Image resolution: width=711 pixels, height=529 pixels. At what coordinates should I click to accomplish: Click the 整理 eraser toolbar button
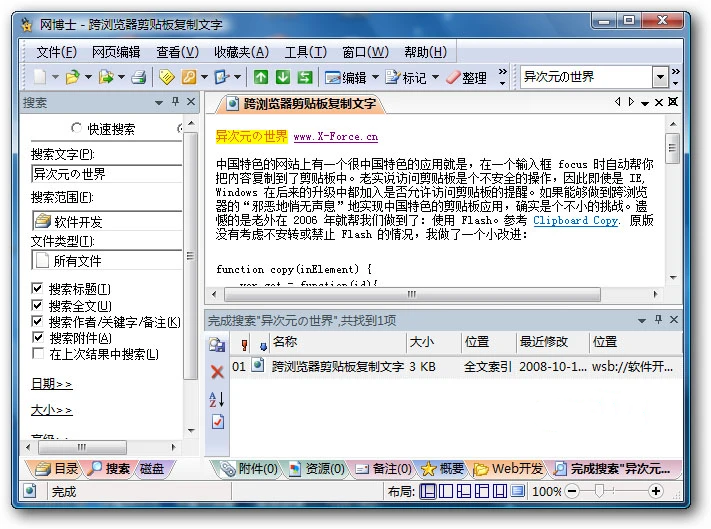(466, 78)
